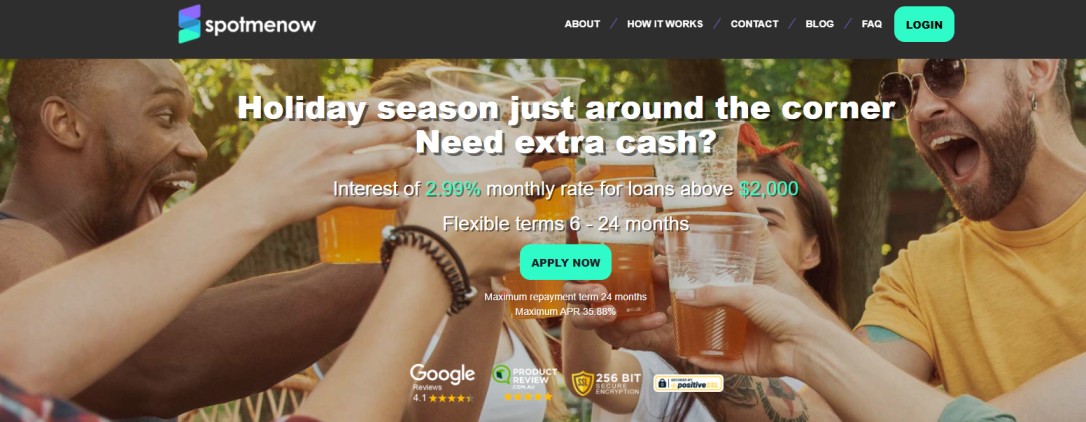Open the Blog navigation link

click(x=819, y=24)
